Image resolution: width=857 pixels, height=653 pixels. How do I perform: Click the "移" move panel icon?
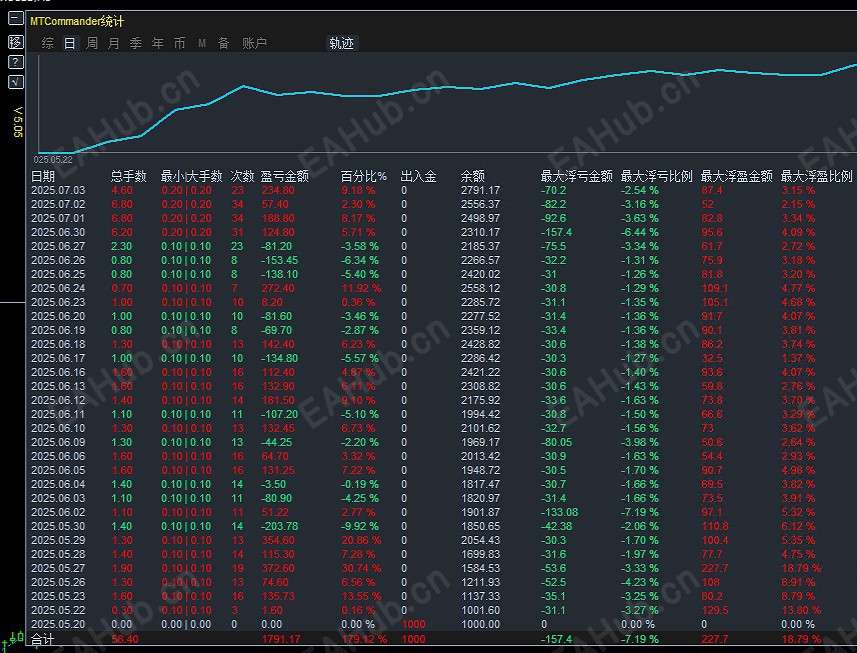coord(15,42)
